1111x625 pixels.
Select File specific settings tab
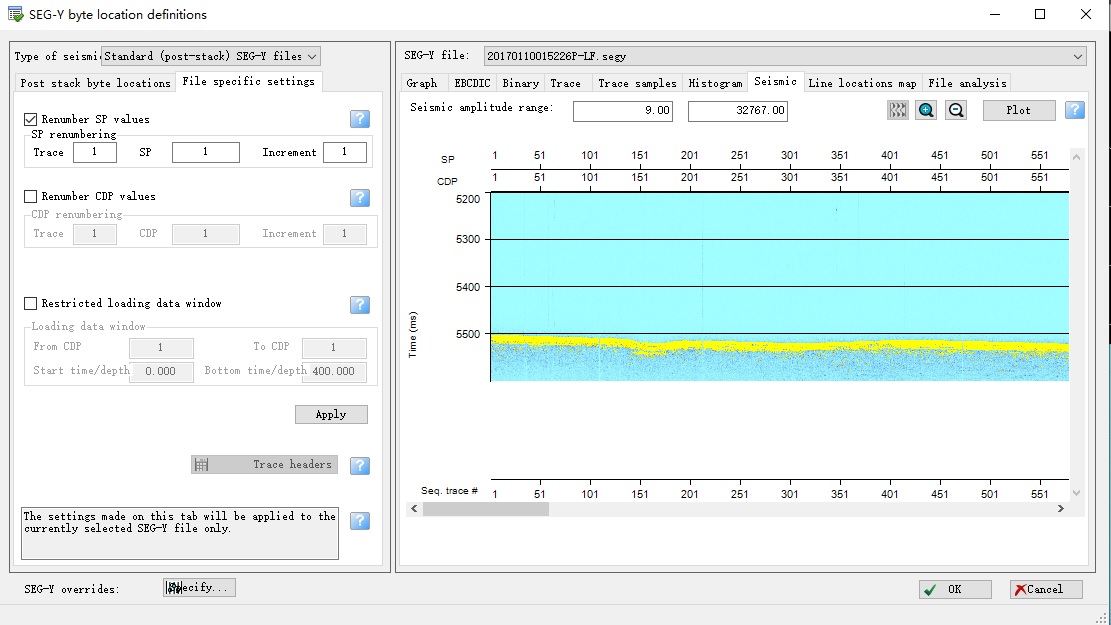248,81
